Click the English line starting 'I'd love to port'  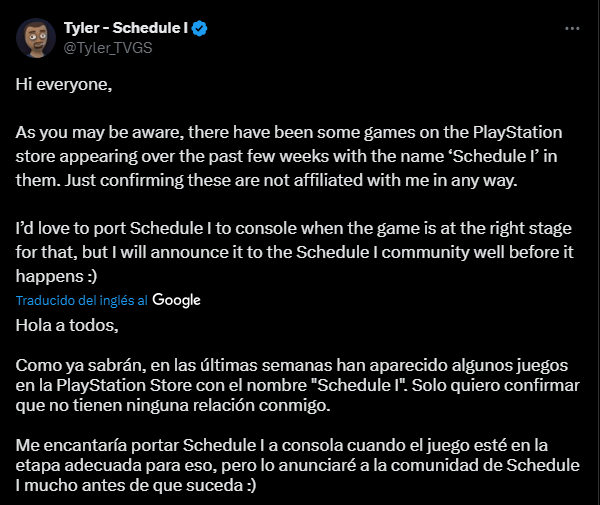point(293,229)
